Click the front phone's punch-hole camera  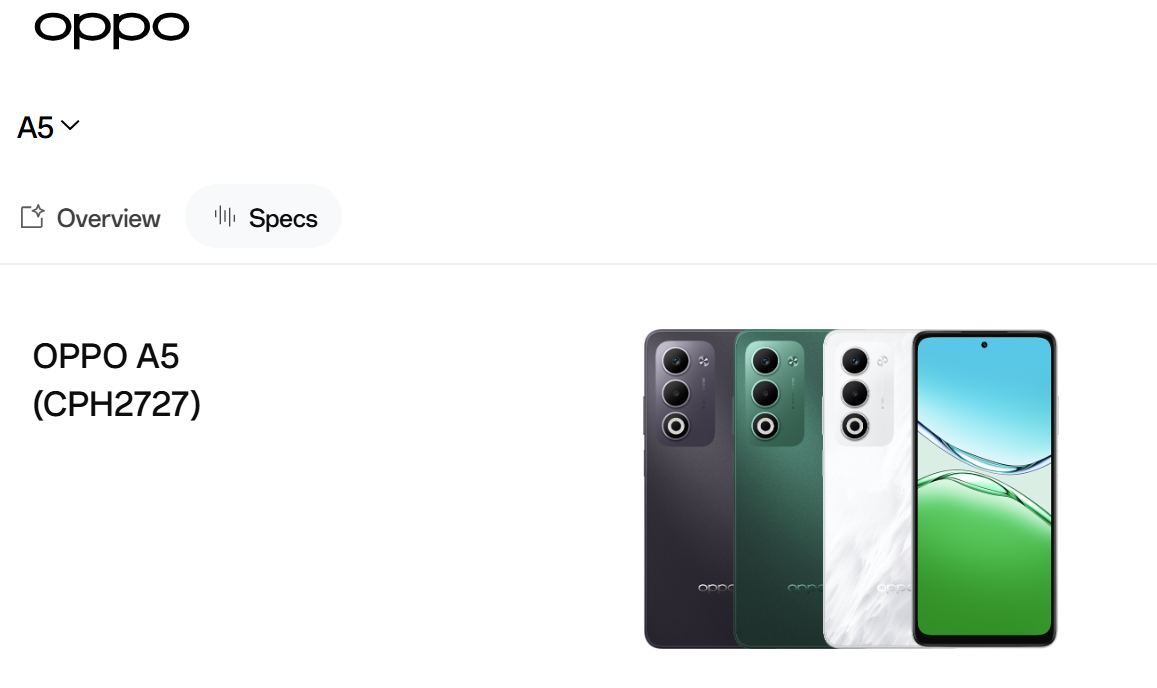[984, 345]
